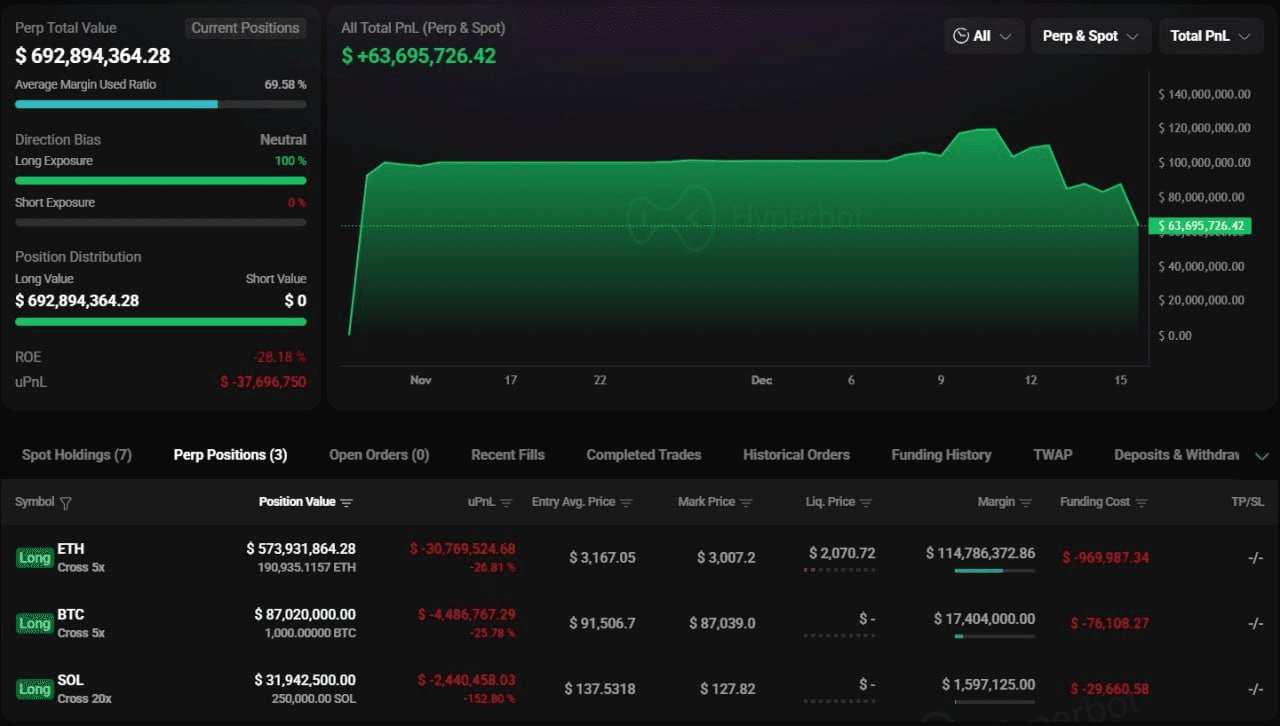Click Entry Avg. Price sort icon
Viewport: 1280px width, 726px height.
click(x=626, y=503)
